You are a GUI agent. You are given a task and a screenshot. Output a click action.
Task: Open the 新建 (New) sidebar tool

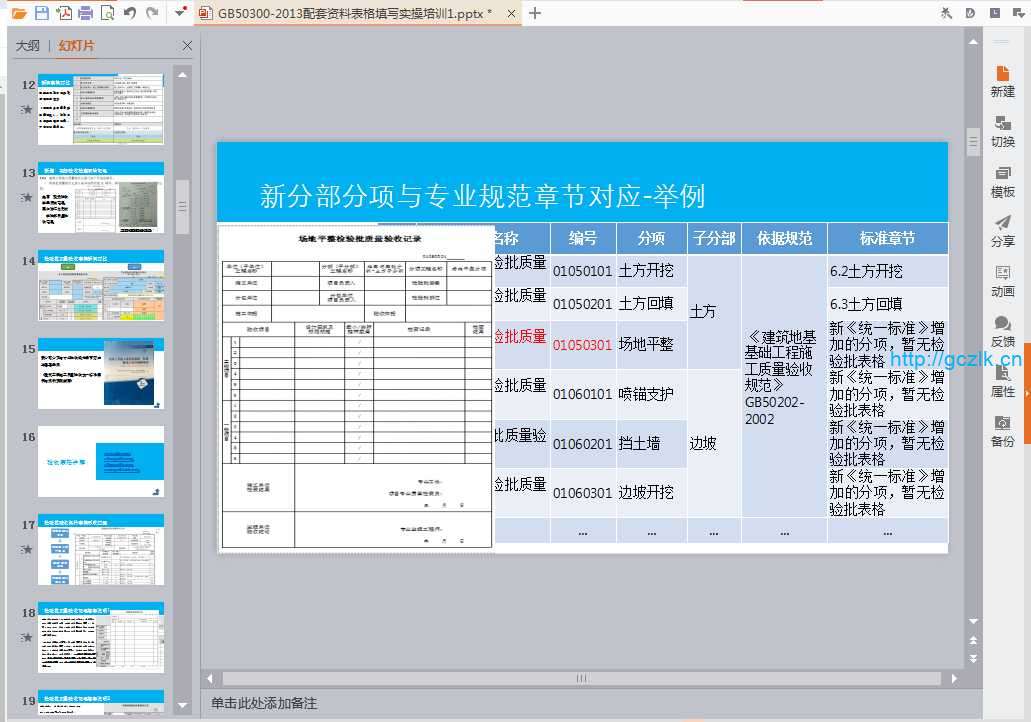pyautogui.click(x=1002, y=80)
